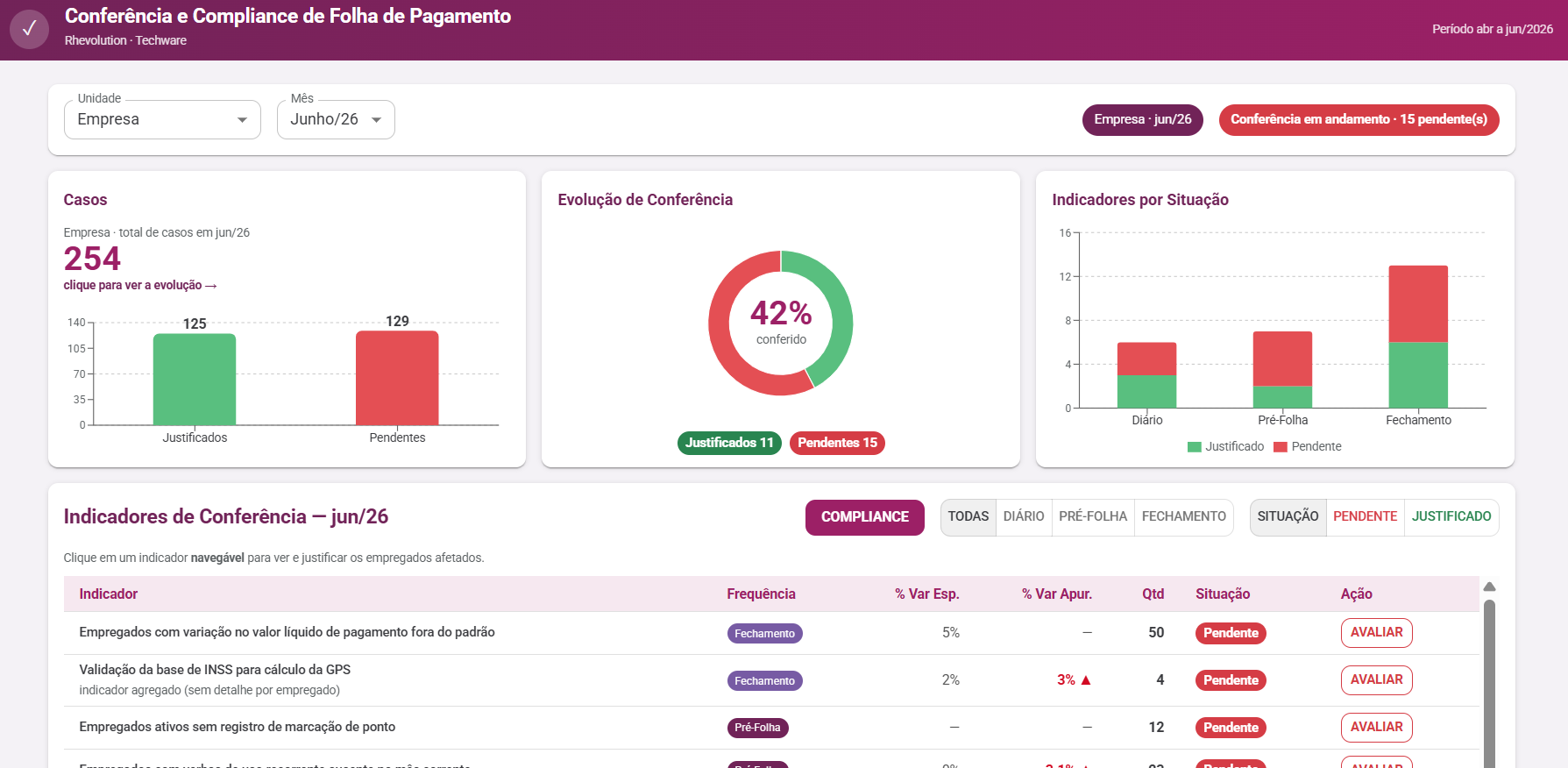Click AVALIAR for marcação de ponto row
1568x768 pixels.
click(x=1376, y=728)
